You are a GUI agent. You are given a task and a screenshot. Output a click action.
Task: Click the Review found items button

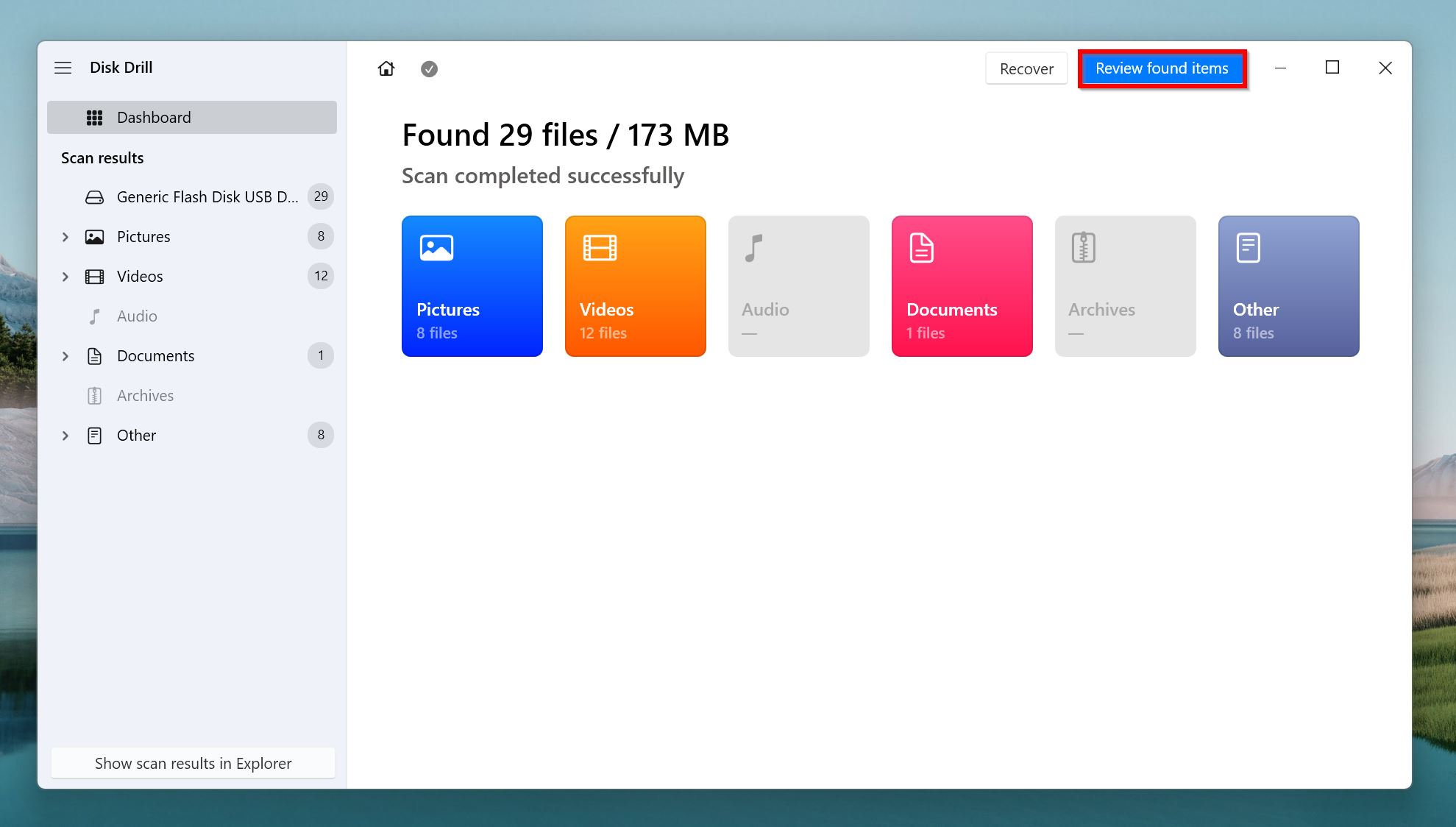click(1162, 68)
